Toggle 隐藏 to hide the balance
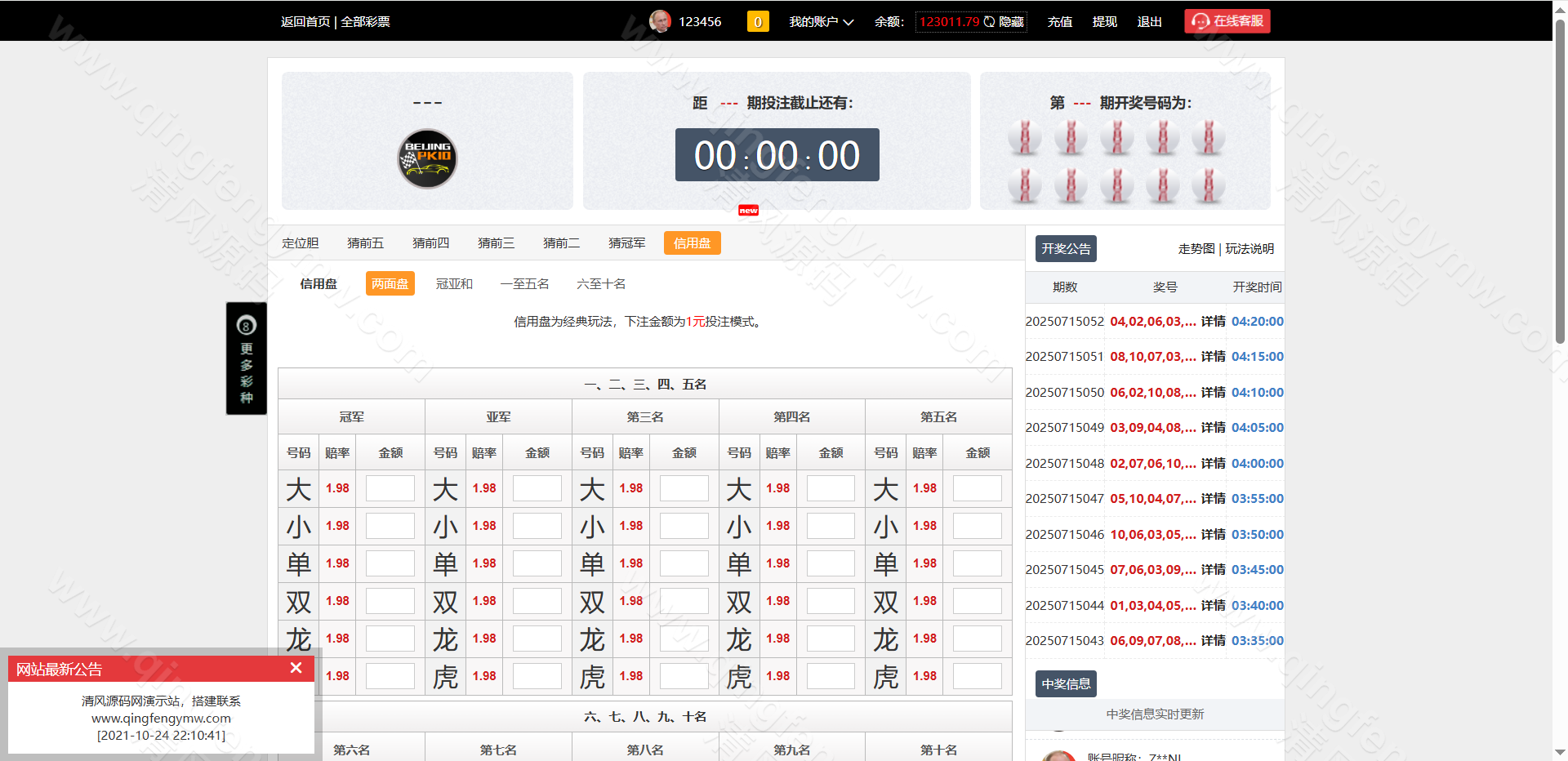The width and height of the screenshot is (1568, 761). [1012, 22]
